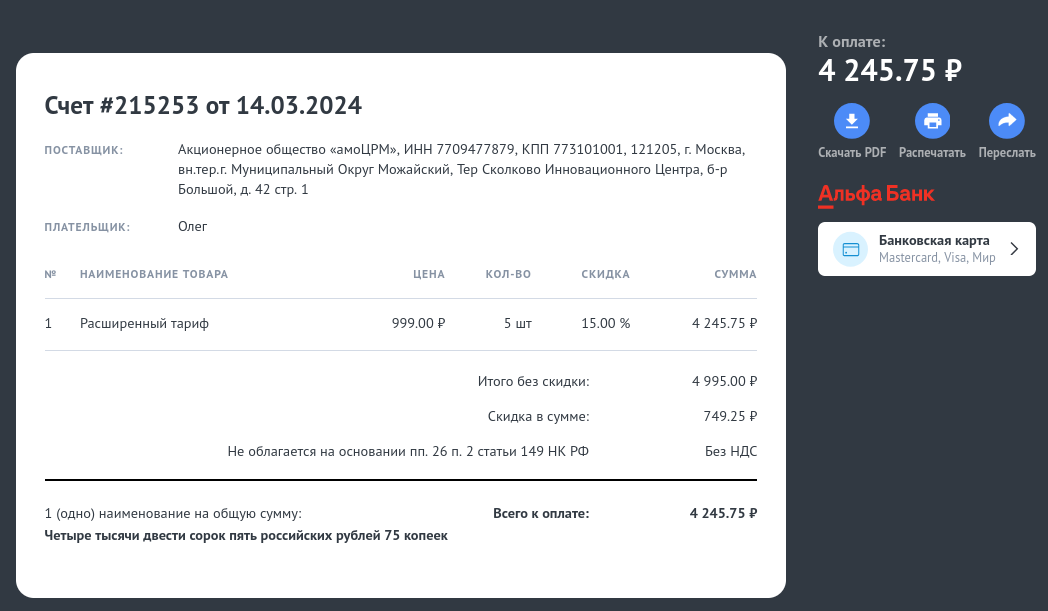This screenshot has width=1048, height=611.
Task: Click the Mastercard, Visa, Мир subtitle
Action: point(937,258)
